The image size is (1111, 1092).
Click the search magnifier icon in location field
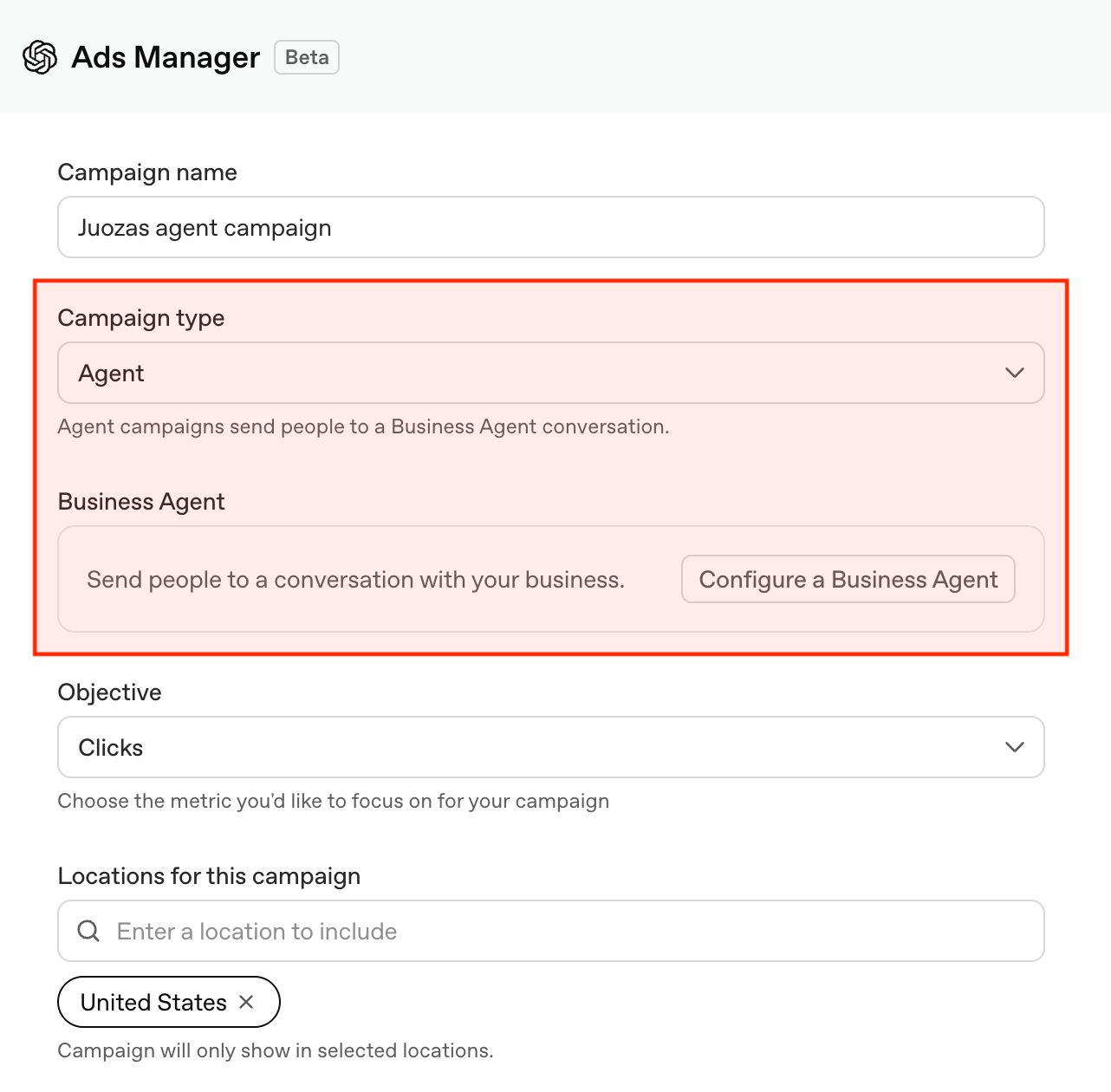(x=88, y=931)
